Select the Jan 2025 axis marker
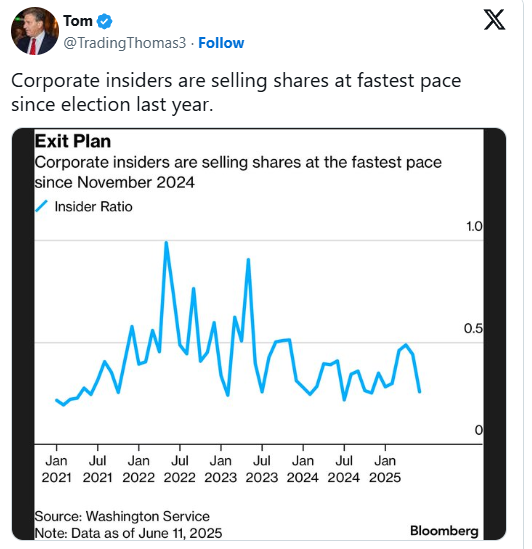The height and width of the screenshot is (549, 532). pos(385,469)
